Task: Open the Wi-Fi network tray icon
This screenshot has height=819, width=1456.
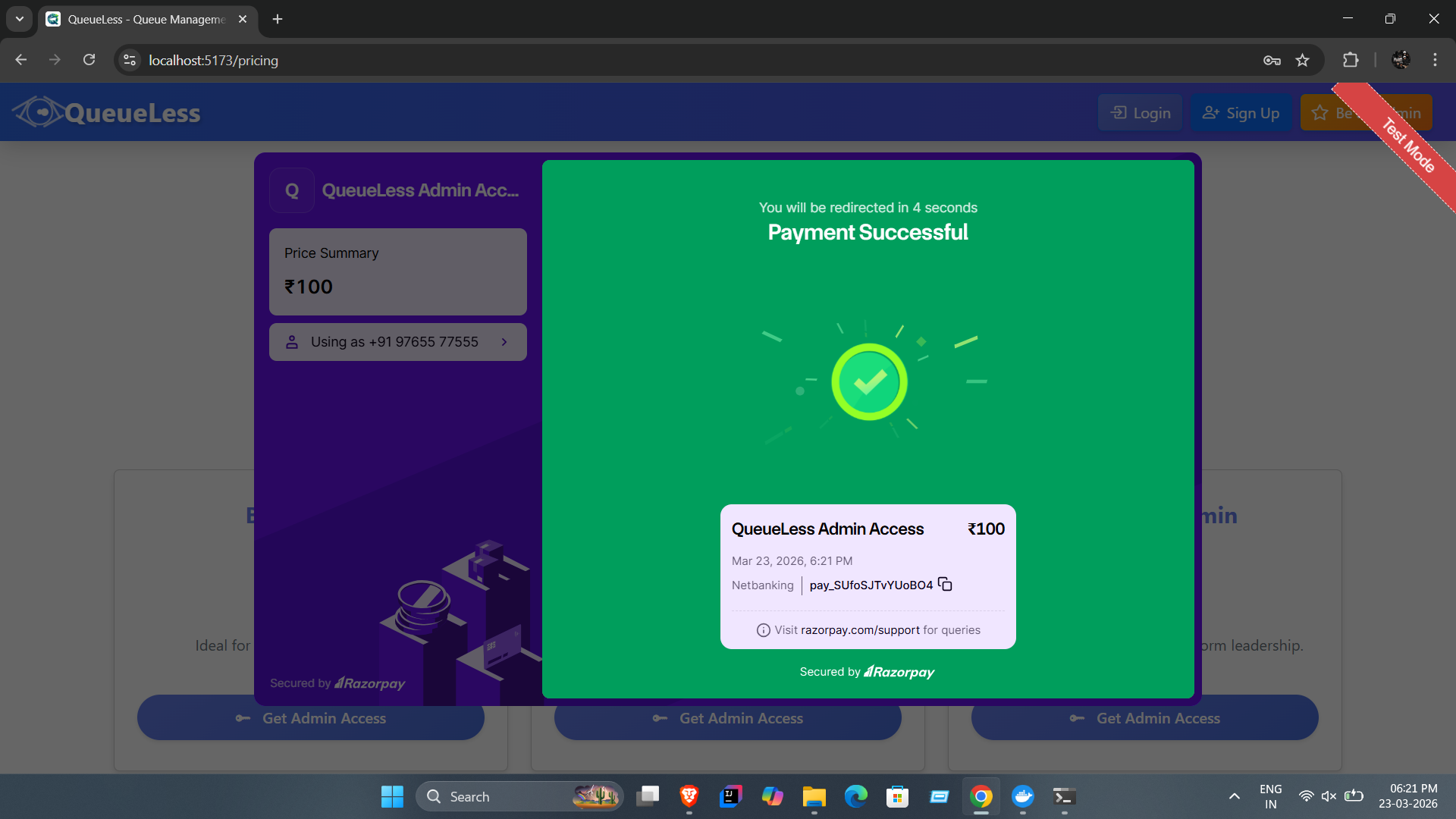Action: tap(1306, 796)
